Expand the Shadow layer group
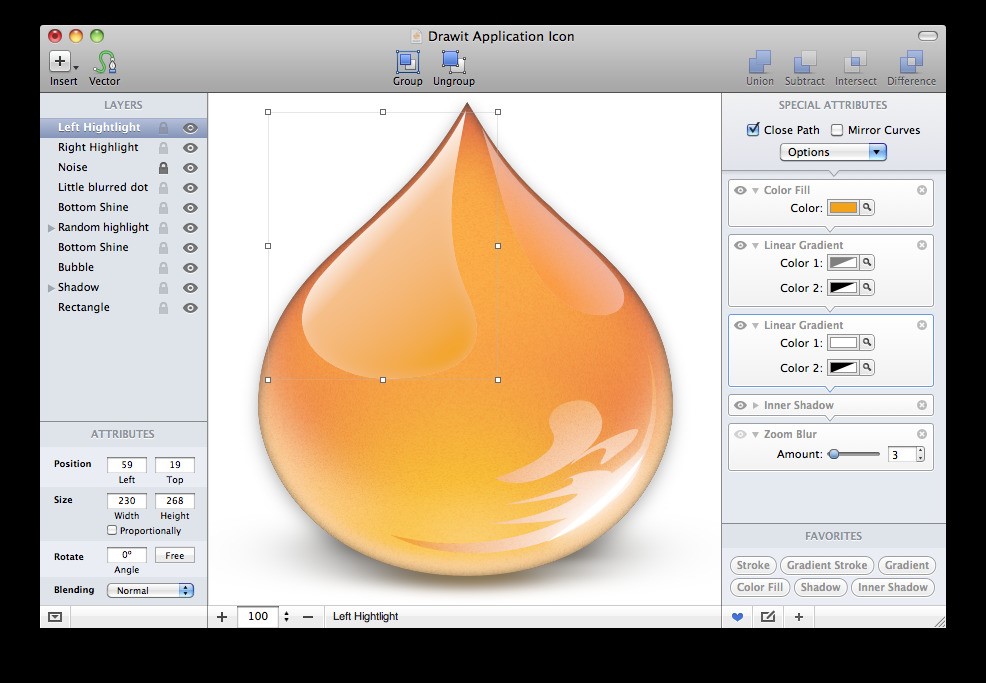The image size is (986, 683). [x=51, y=288]
